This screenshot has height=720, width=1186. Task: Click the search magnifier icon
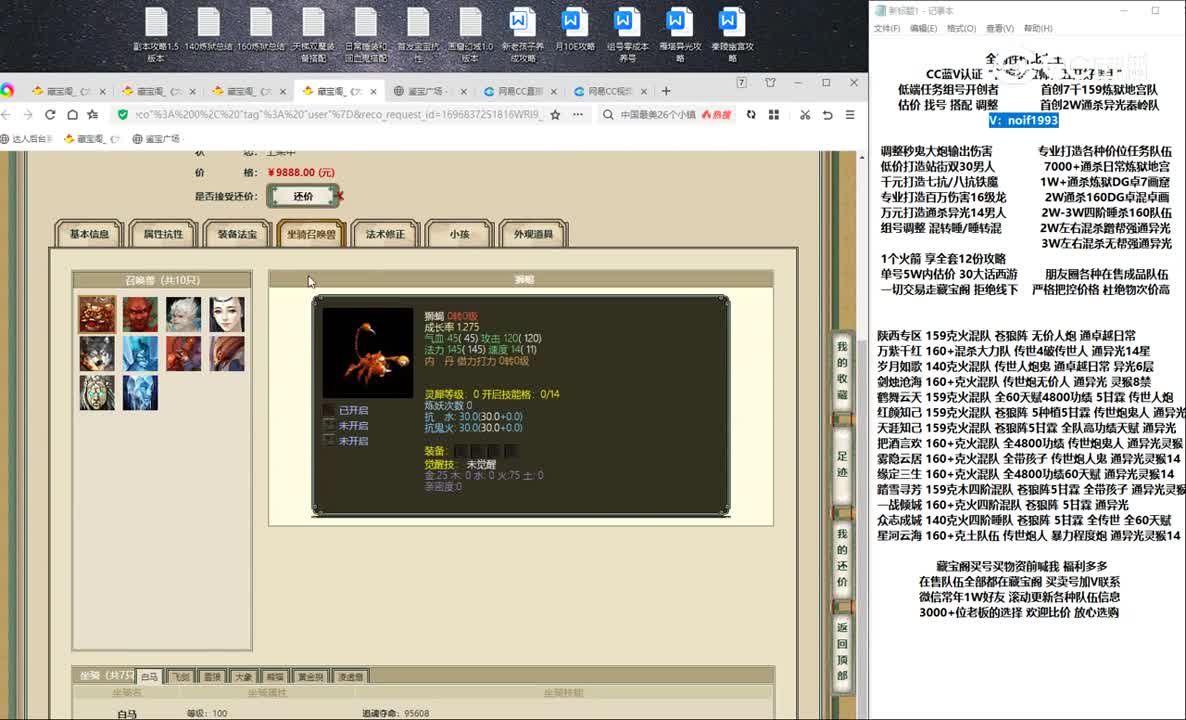tap(608, 115)
